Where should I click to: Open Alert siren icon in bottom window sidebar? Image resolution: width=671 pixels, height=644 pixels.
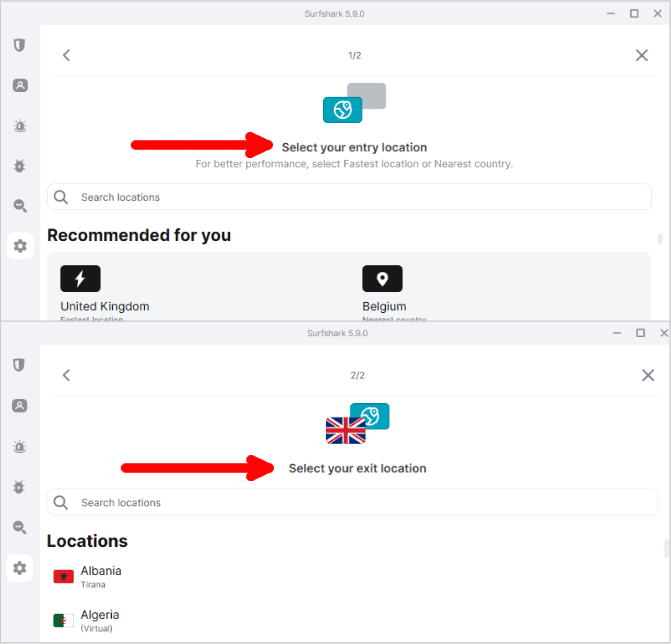point(20,447)
